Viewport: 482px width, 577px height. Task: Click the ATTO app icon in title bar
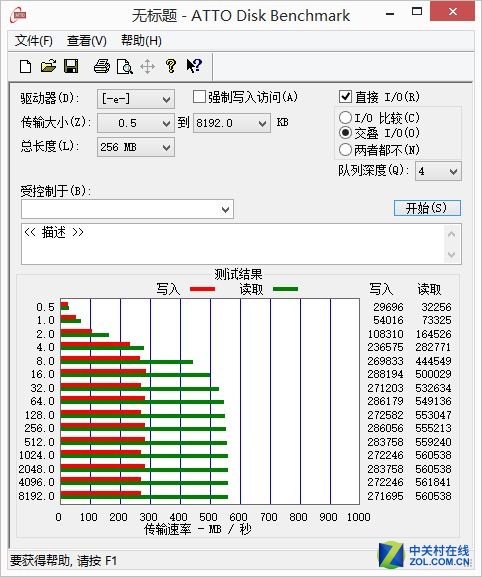(x=19, y=15)
